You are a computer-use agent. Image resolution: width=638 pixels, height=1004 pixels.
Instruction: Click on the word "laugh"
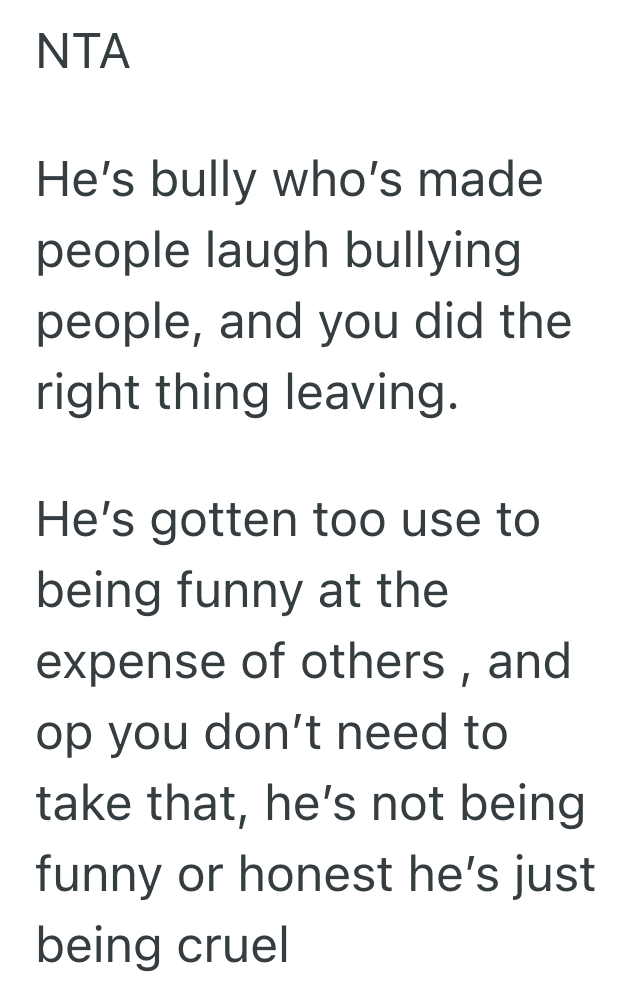point(268,253)
